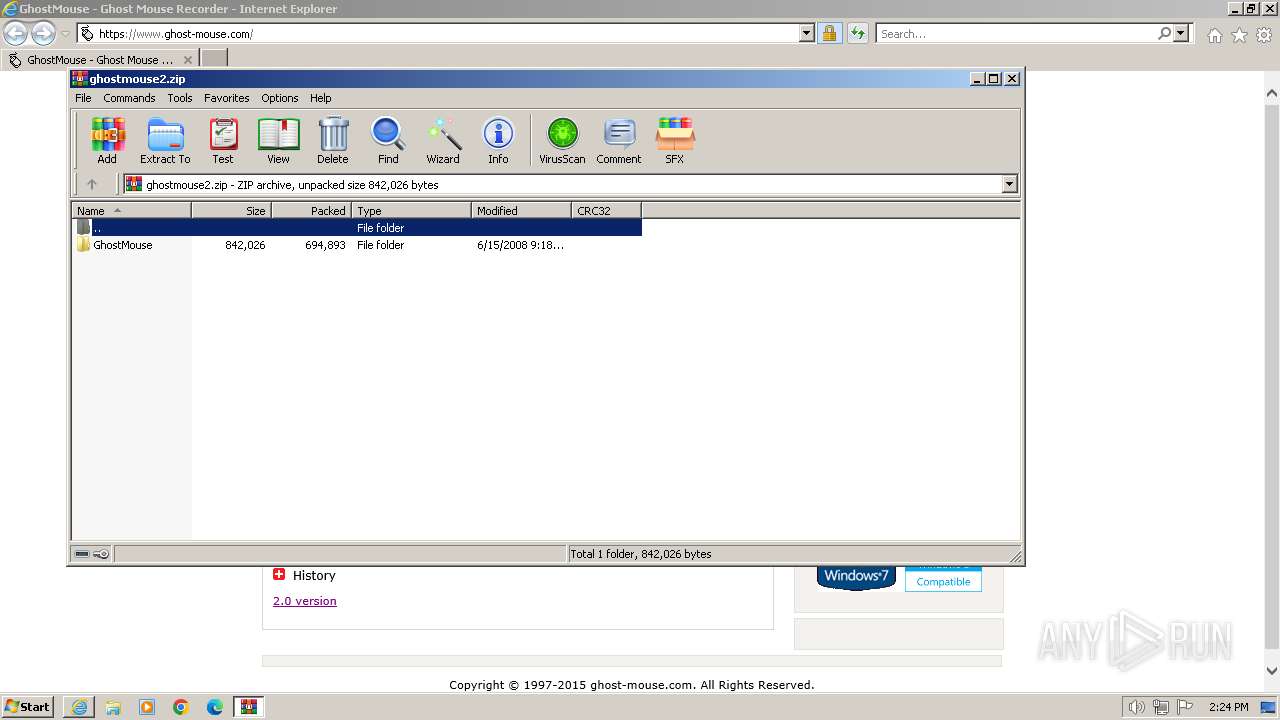
Task: Sort by Packed column header
Action: coord(311,211)
